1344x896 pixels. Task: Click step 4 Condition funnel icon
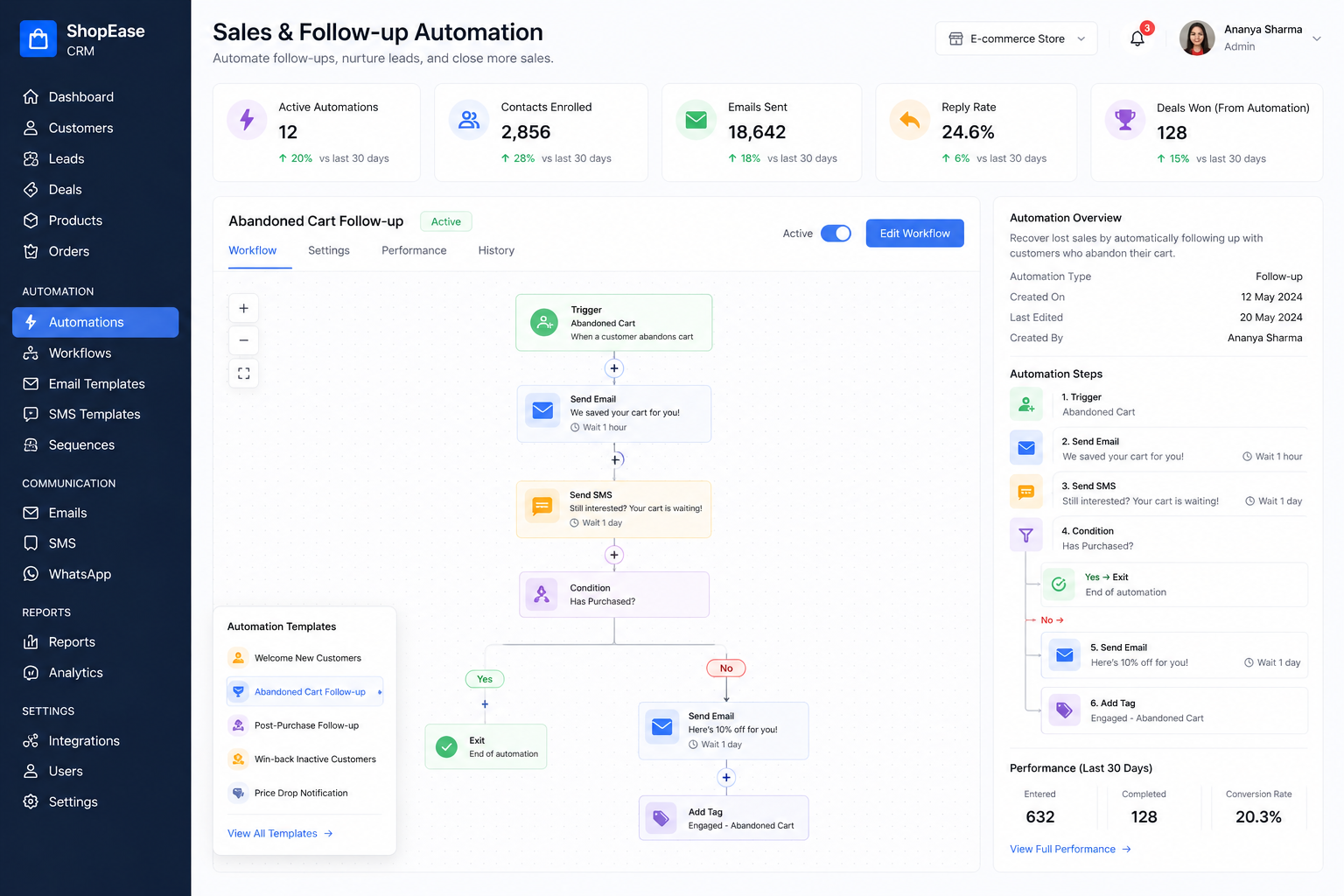point(1026,535)
